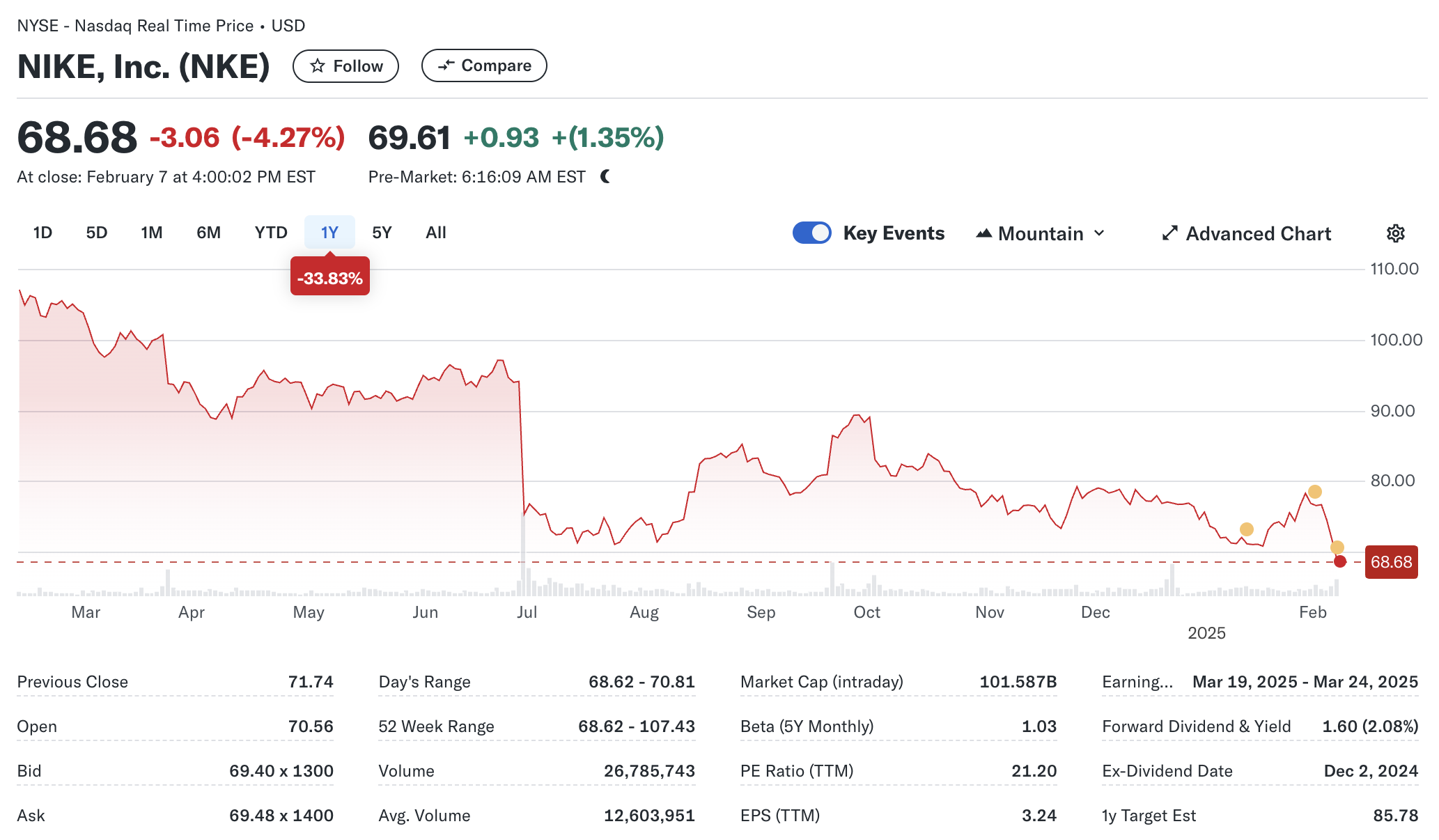Click the star icon on Follow
The height and width of the screenshot is (840, 1439).
click(x=318, y=65)
